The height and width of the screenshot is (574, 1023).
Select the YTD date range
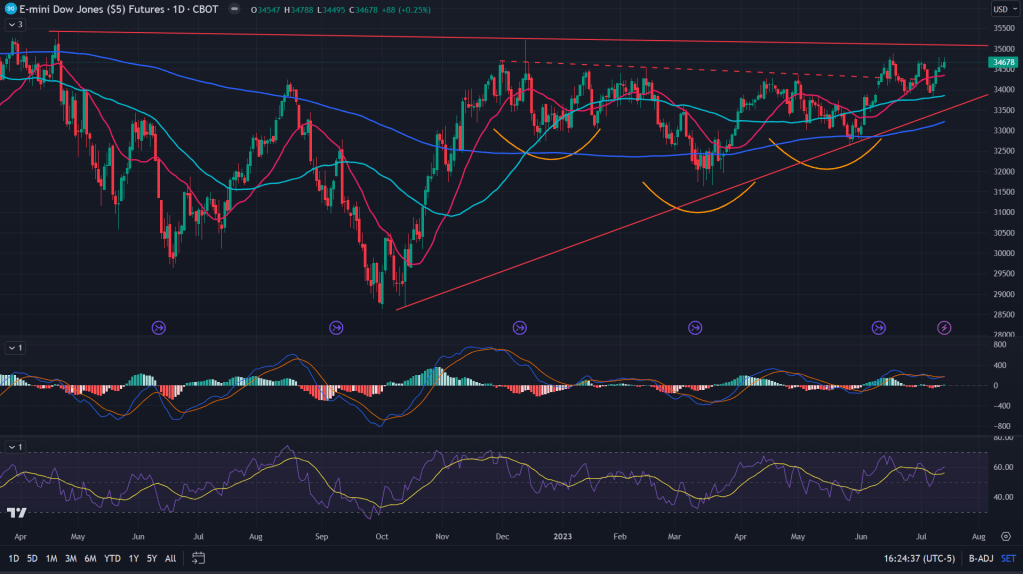coord(112,558)
